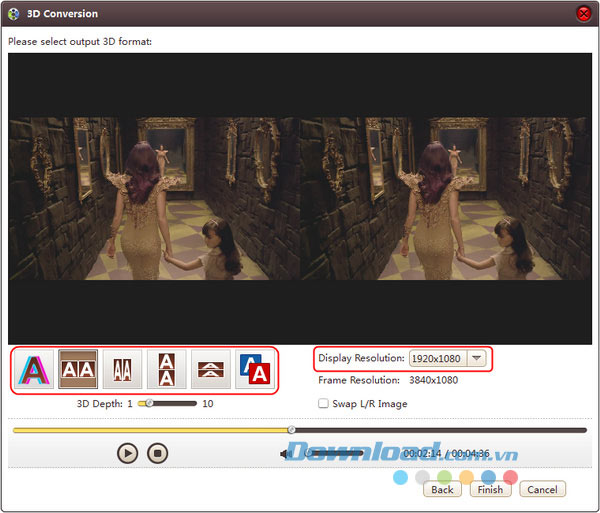Click the Frame Resolution value 3840x1080
Viewport: 600px width, 513px height.
point(434,380)
